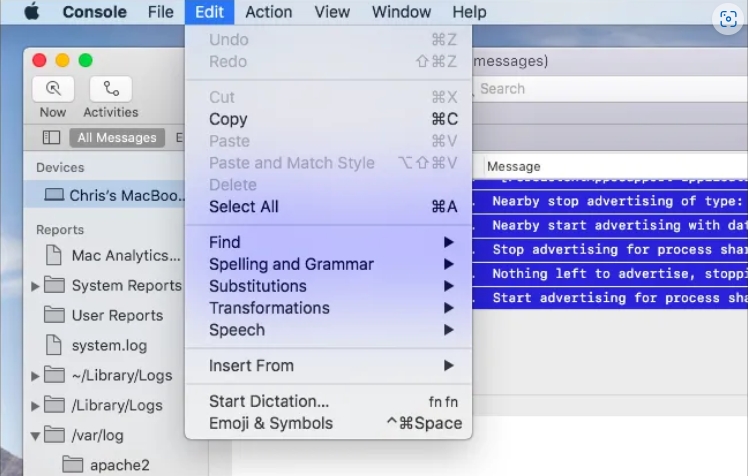Click the System Reports folder icon
748x476 pixels.
(54, 285)
